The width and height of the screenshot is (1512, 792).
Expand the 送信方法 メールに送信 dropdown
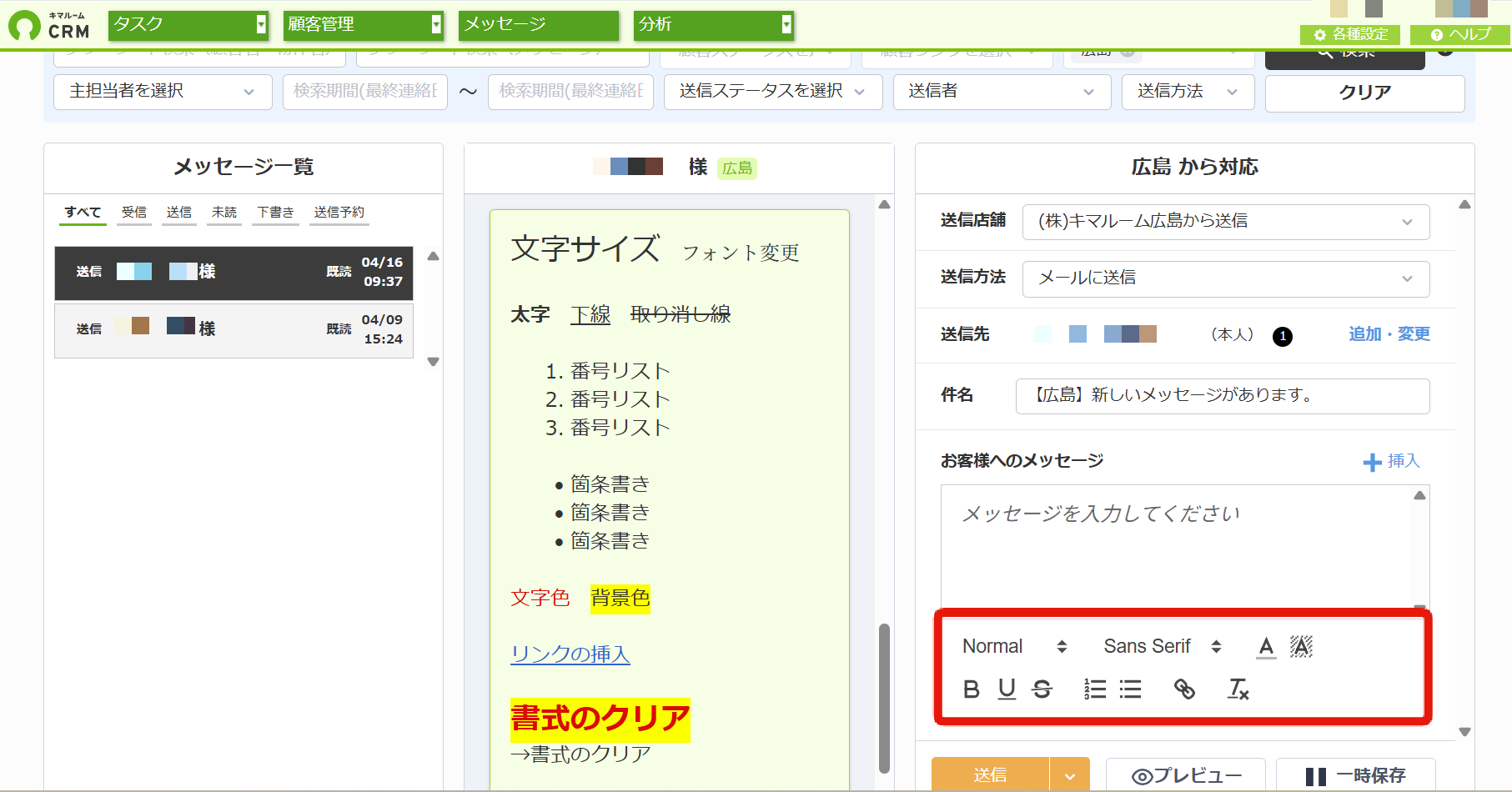coord(1226,278)
